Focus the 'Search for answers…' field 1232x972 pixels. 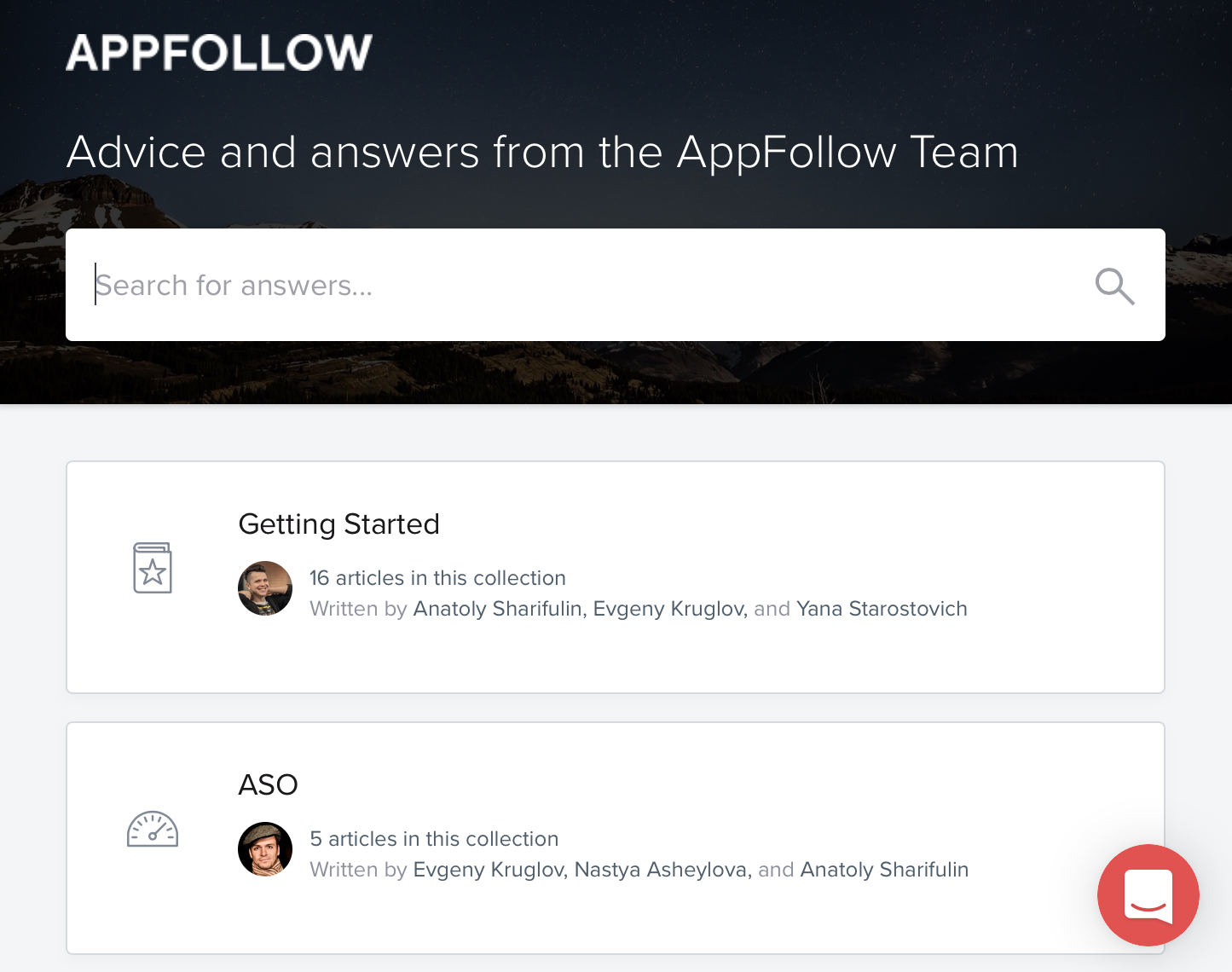[580, 285]
